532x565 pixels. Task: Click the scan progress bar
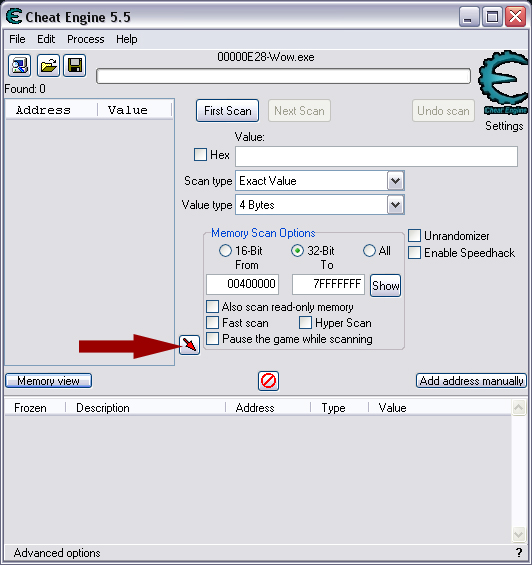[283, 76]
